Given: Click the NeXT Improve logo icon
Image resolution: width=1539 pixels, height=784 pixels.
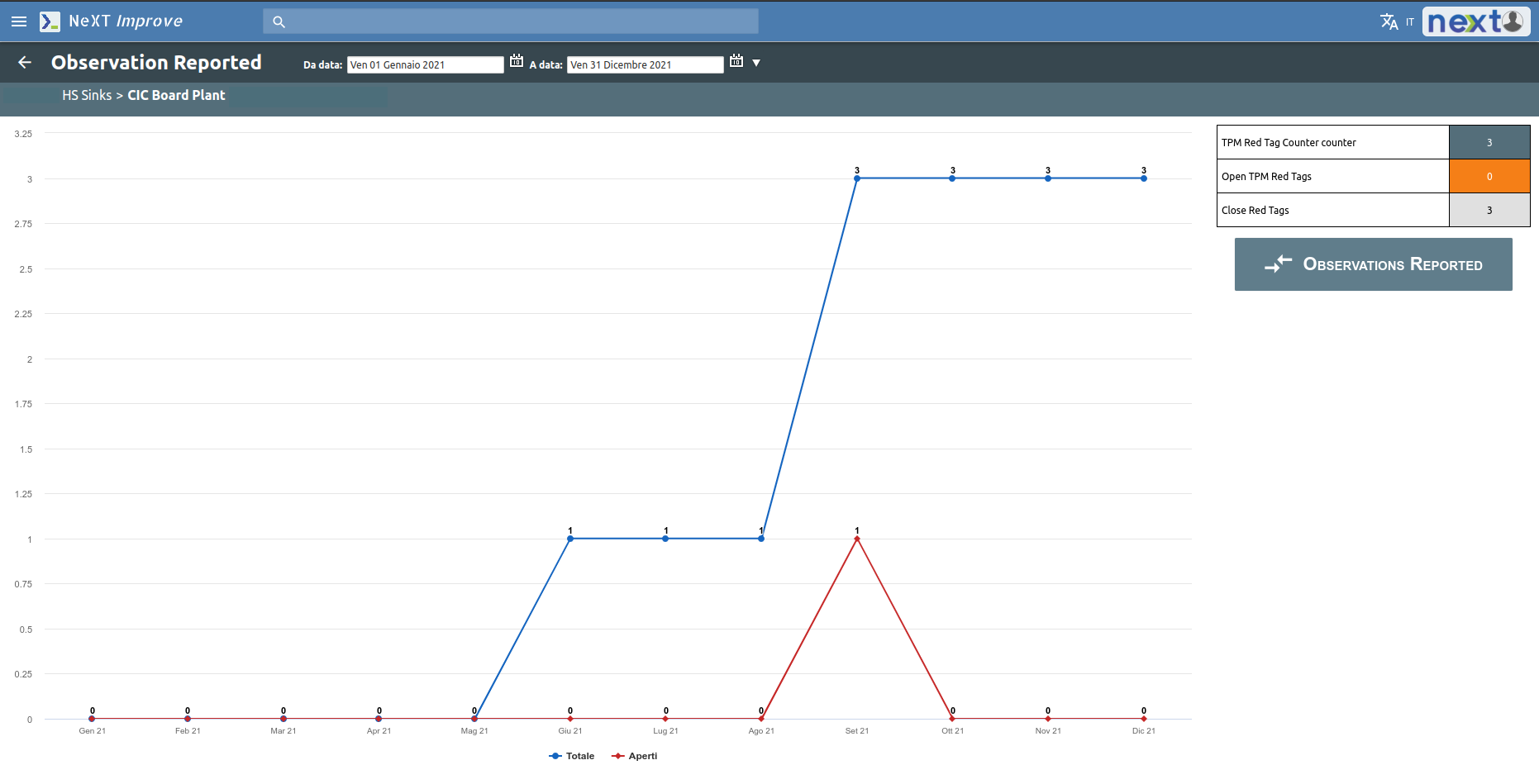Looking at the screenshot, I should [50, 21].
